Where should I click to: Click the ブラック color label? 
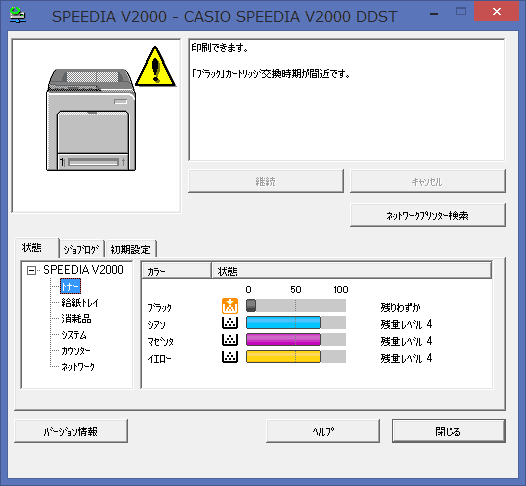(x=160, y=307)
